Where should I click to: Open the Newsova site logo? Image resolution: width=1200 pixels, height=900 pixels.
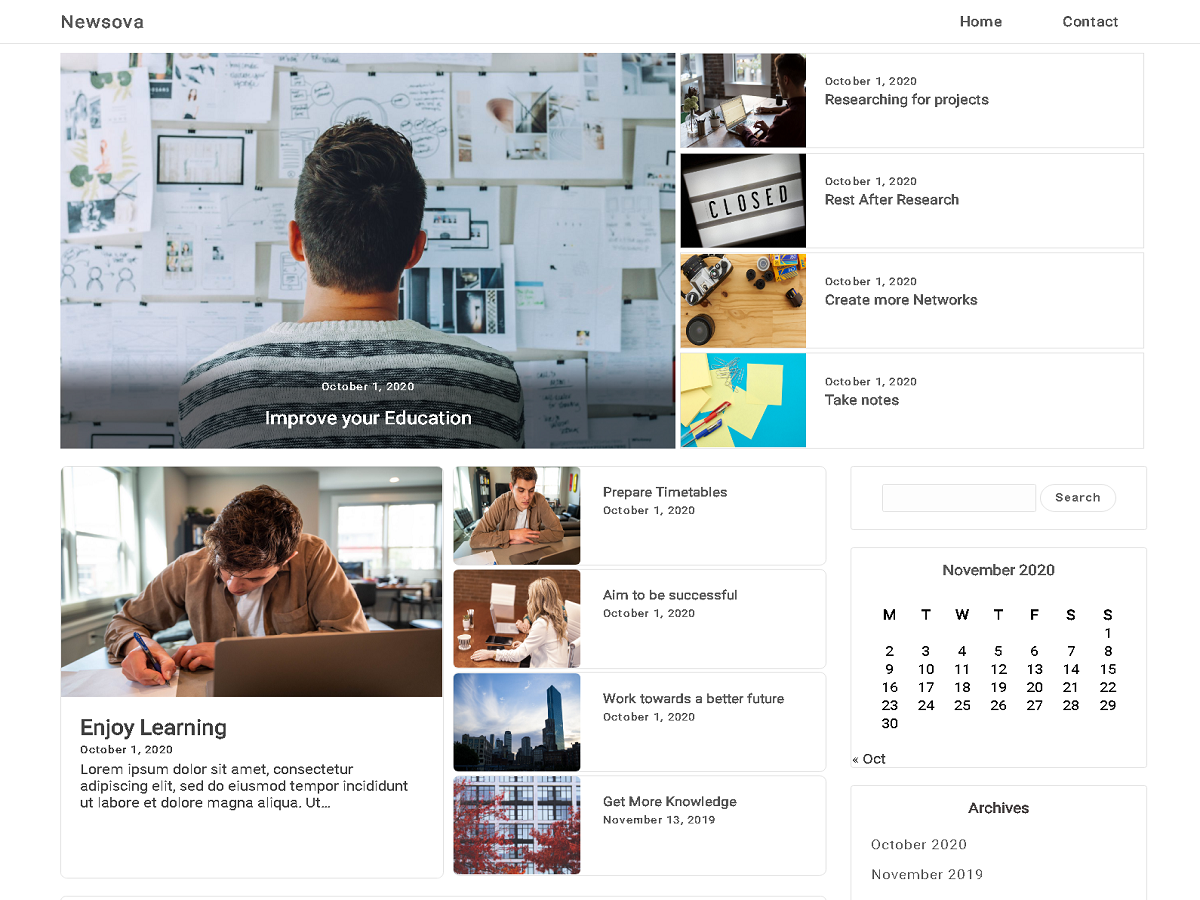pos(102,21)
